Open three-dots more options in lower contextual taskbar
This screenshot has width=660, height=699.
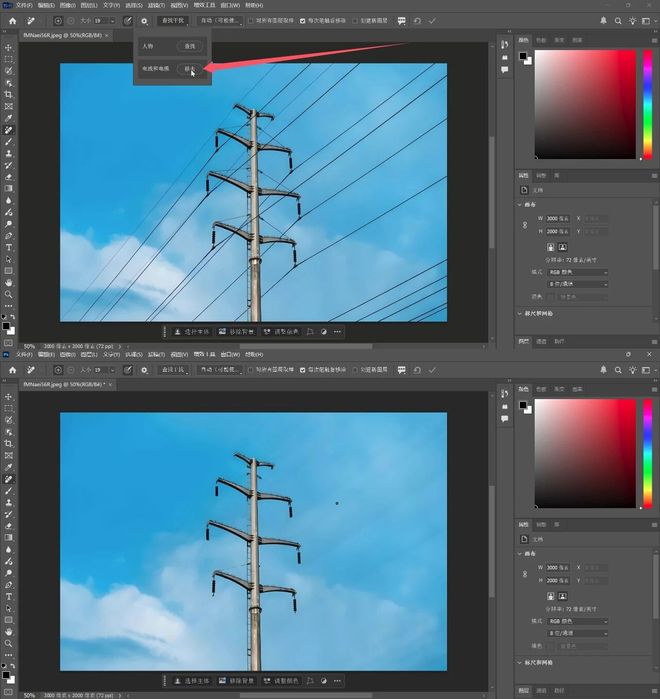[337, 681]
